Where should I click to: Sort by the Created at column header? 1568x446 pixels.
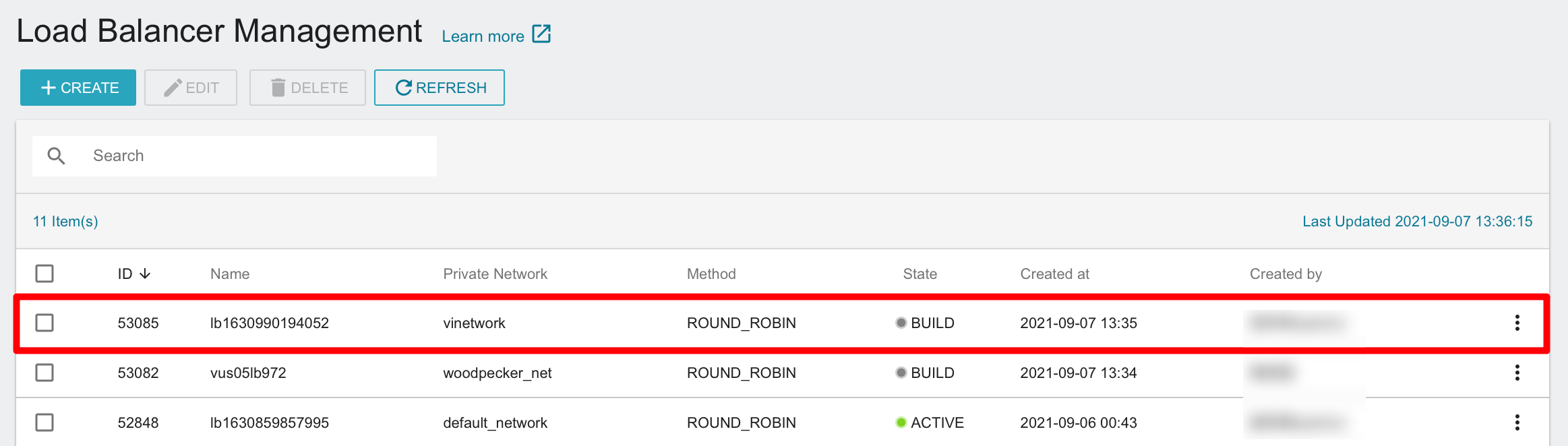(x=1054, y=274)
